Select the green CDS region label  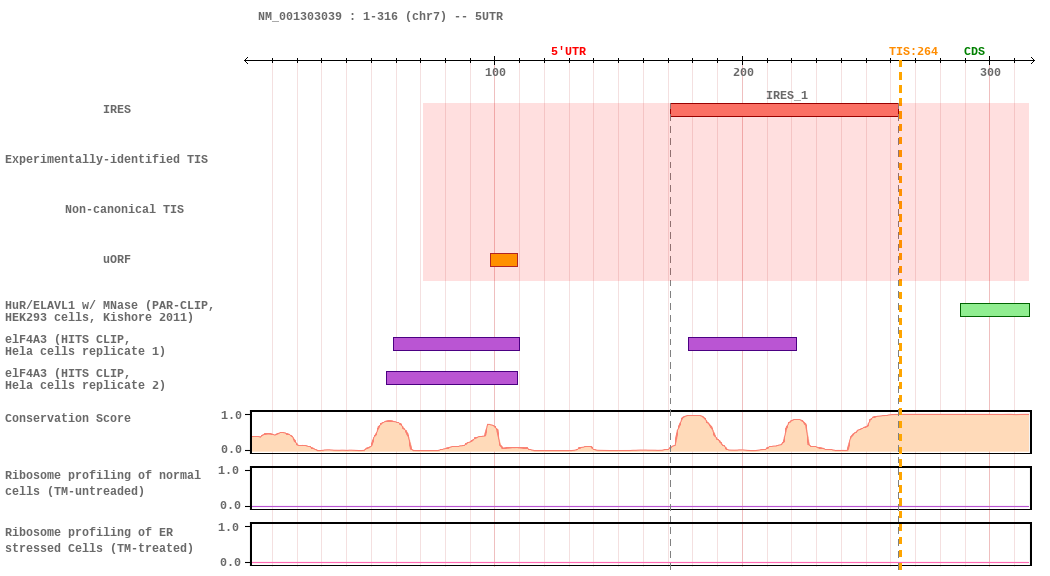pos(974,52)
